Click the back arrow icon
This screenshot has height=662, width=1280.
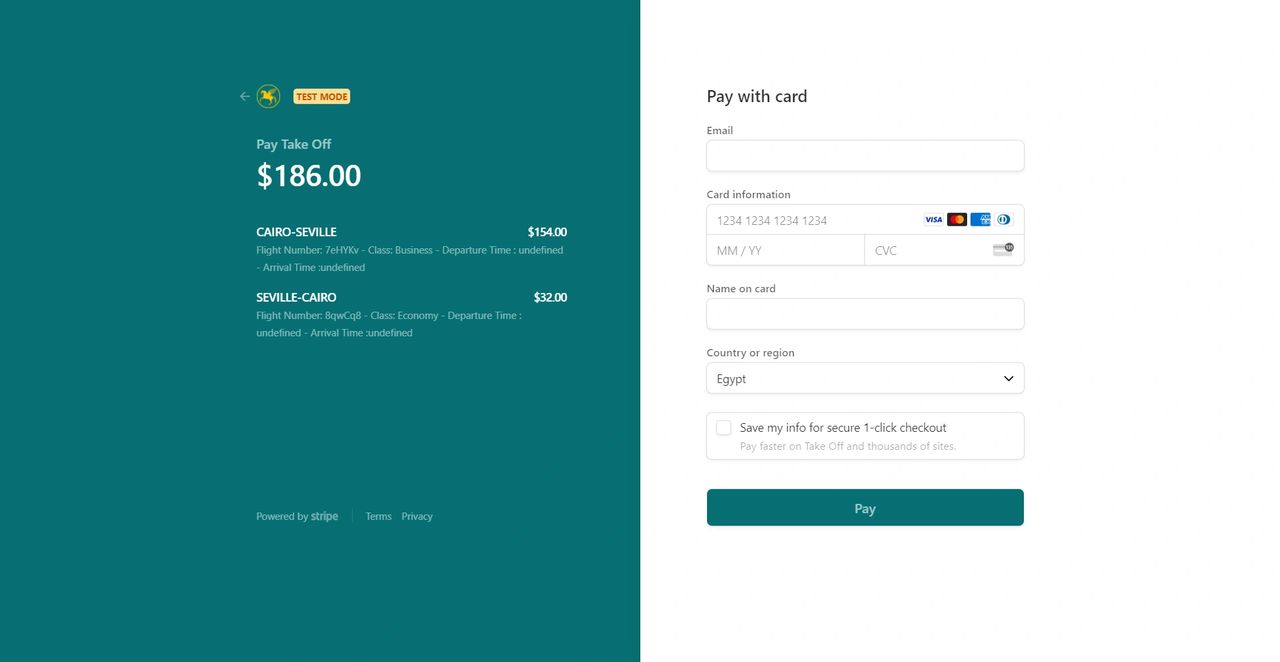pos(245,97)
